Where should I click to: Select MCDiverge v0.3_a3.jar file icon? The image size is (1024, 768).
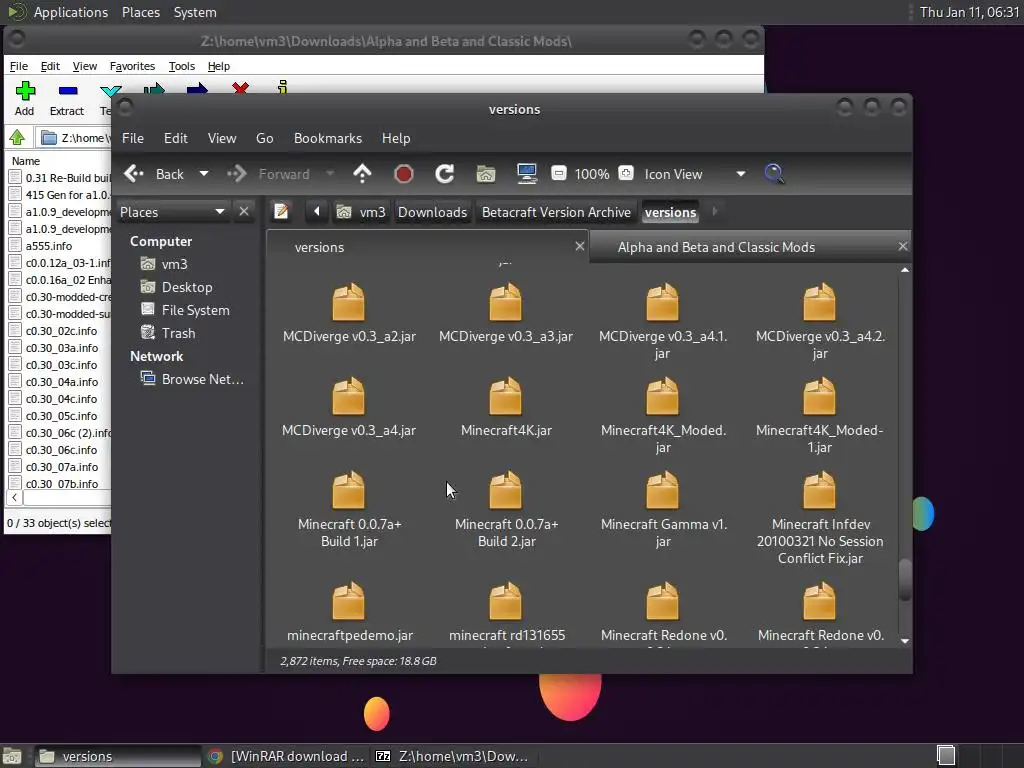(505, 302)
